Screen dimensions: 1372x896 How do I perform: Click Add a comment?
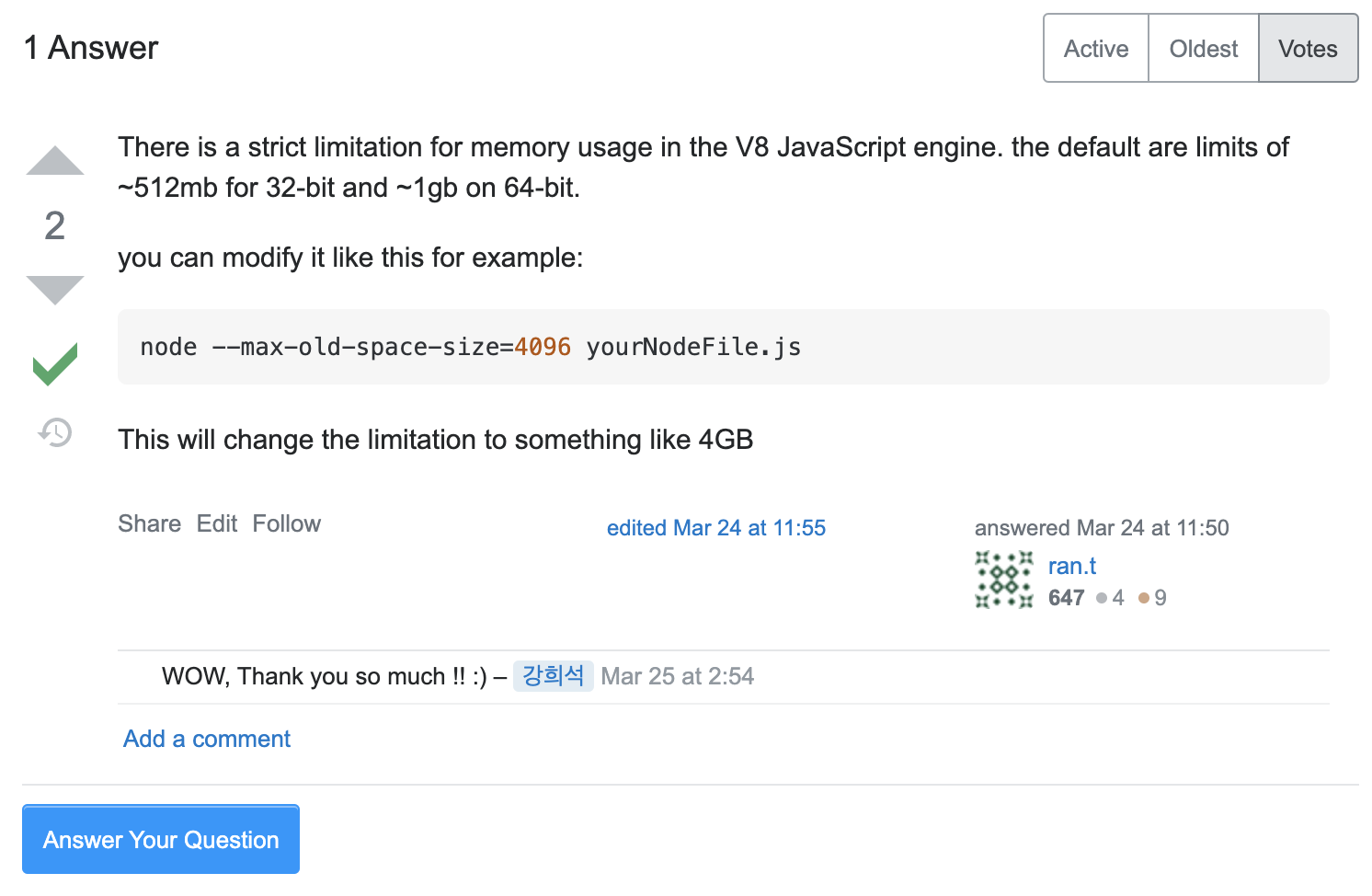(x=207, y=739)
